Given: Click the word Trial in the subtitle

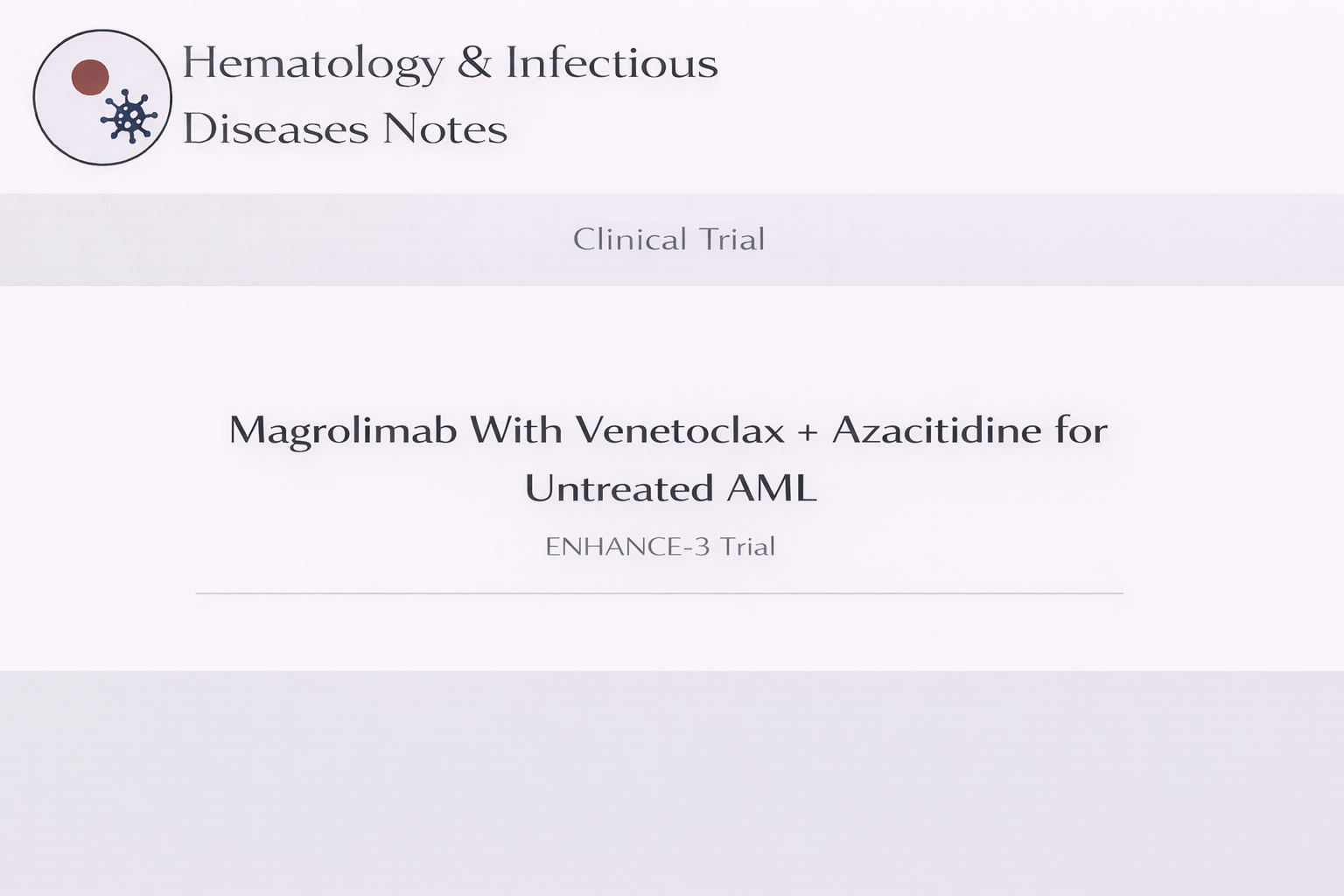Looking at the screenshot, I should [747, 547].
